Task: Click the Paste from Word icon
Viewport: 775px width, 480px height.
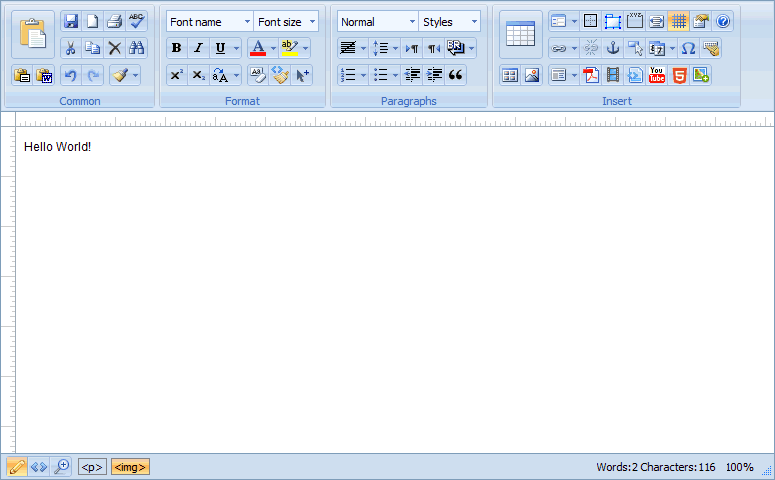Action: pos(44,76)
